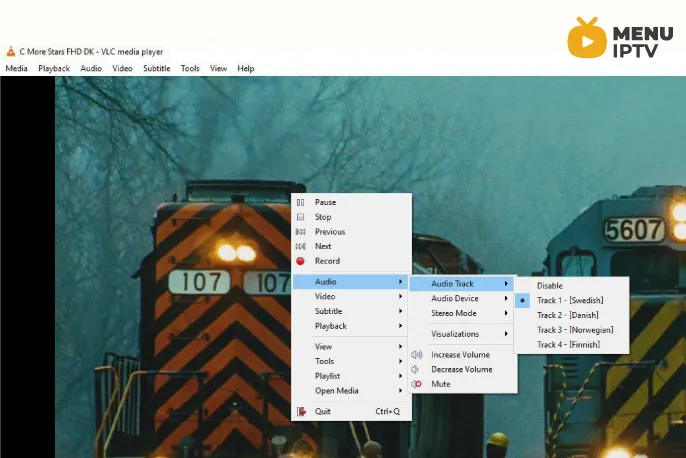Screen dimensions: 686x458
Task: Select the Track 1 - [Swedish] radio bullet
Action: 522,301
